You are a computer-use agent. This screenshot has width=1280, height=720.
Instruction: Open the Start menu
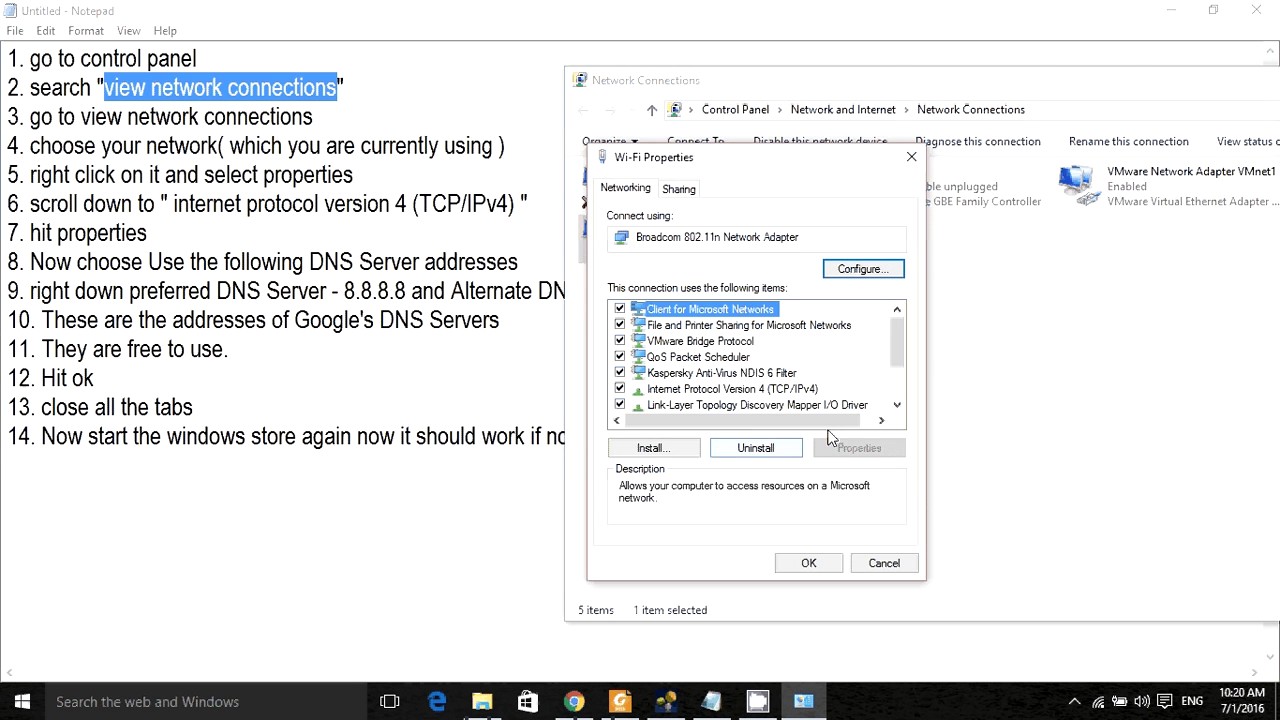[x=22, y=701]
